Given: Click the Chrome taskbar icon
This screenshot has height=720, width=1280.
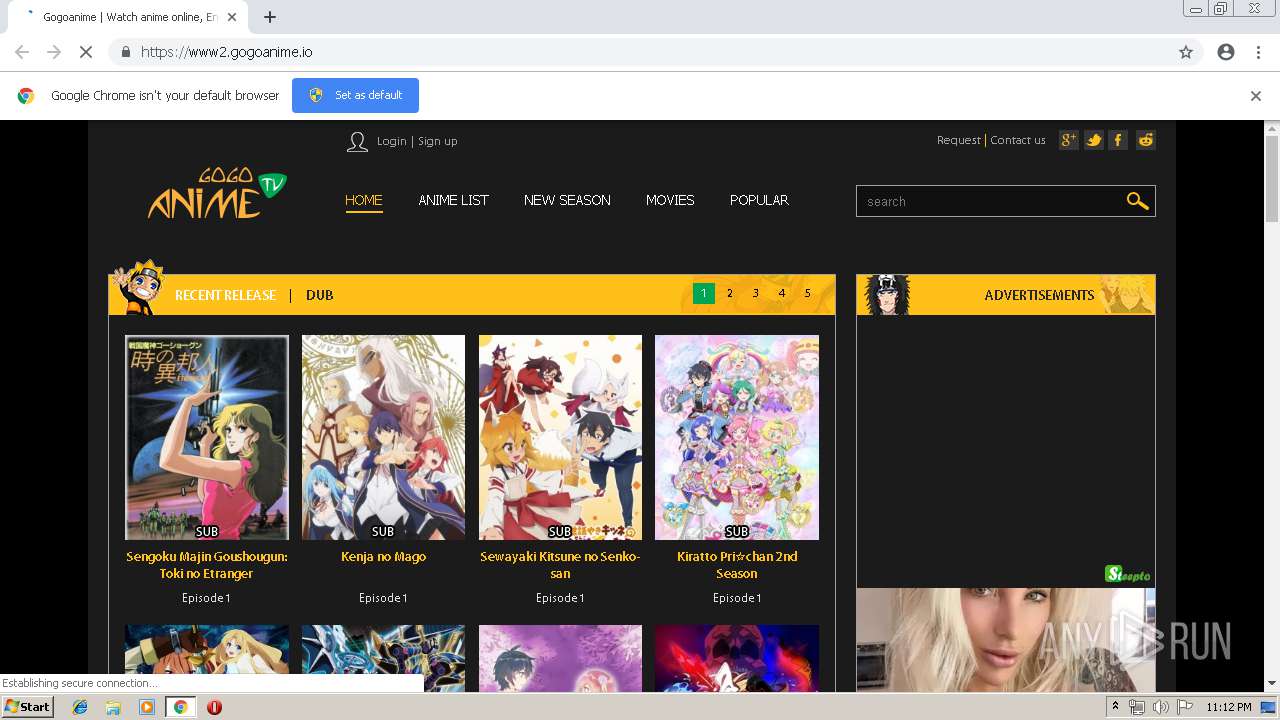Looking at the screenshot, I should point(180,707).
